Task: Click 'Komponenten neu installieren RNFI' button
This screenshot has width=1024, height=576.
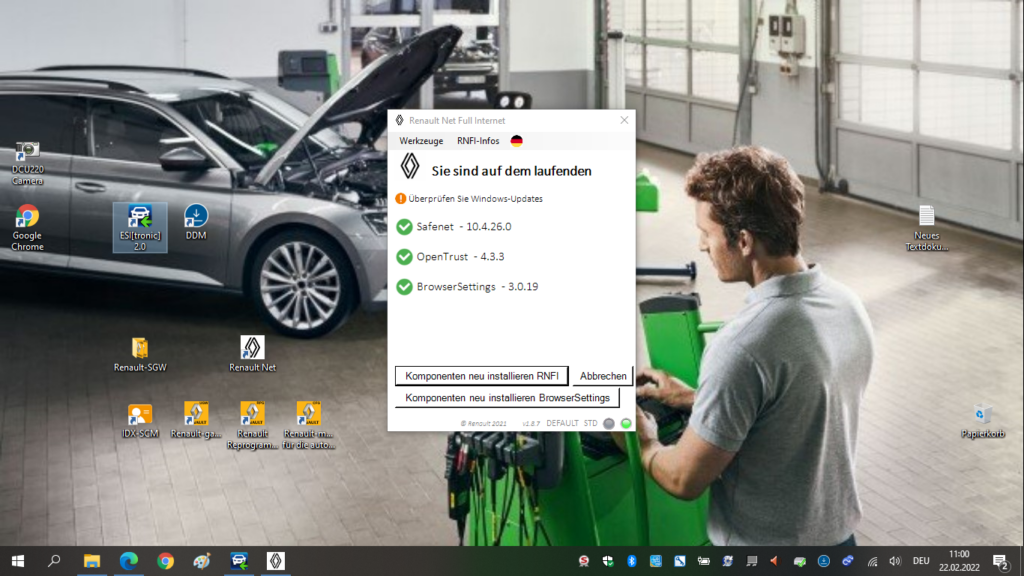Action: (x=481, y=376)
